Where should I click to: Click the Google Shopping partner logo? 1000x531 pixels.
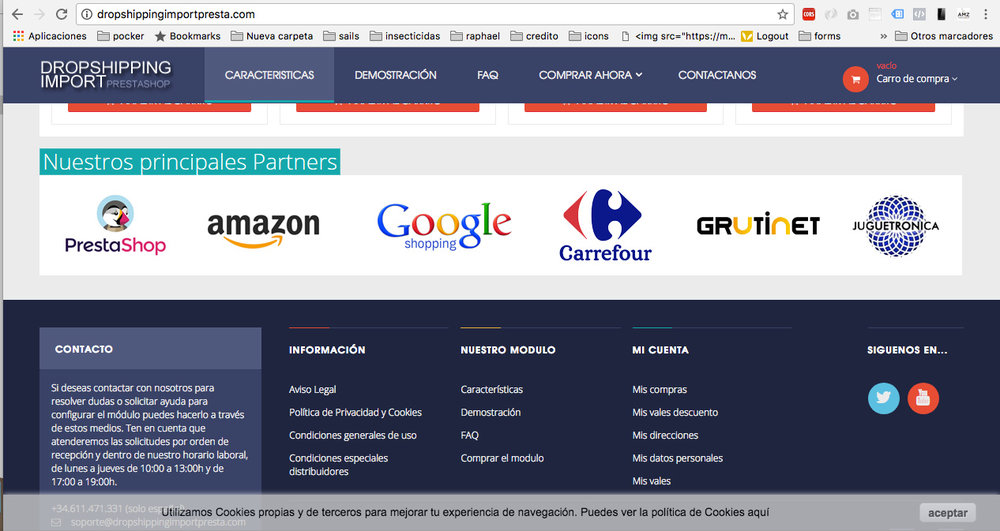(x=444, y=226)
